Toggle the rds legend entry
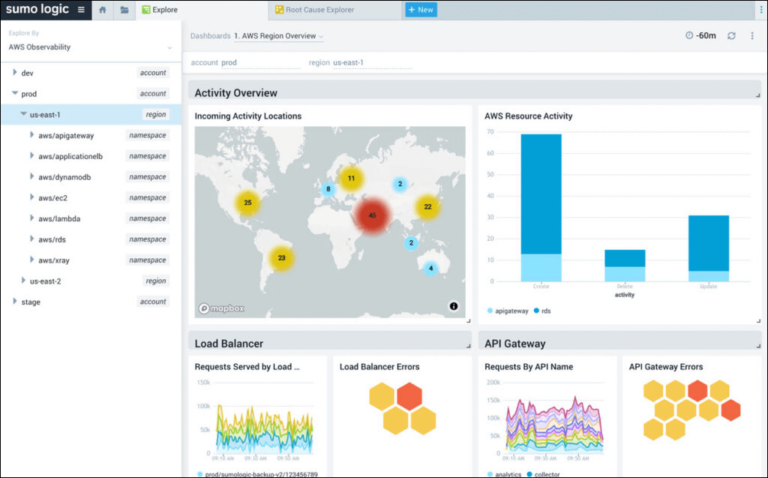The height and width of the screenshot is (478, 768). pos(542,311)
